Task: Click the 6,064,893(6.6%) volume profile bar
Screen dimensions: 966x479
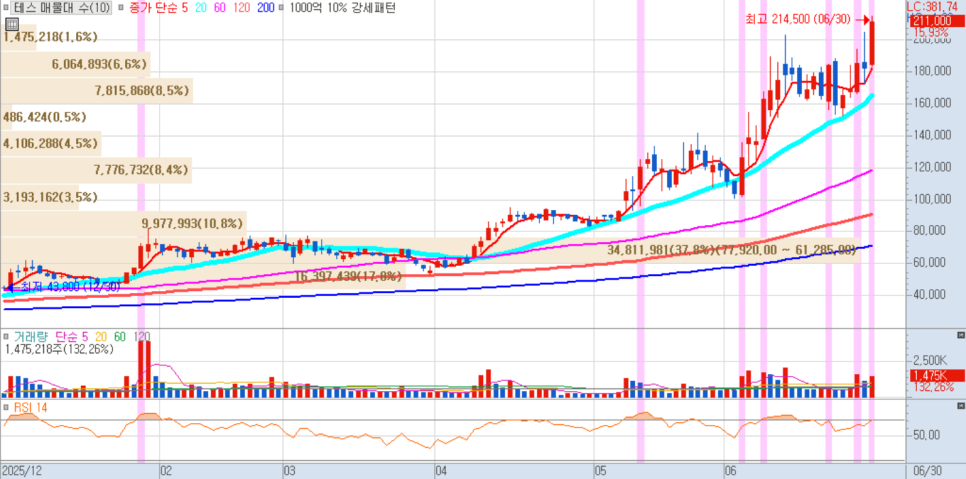Action: [x=76, y=64]
